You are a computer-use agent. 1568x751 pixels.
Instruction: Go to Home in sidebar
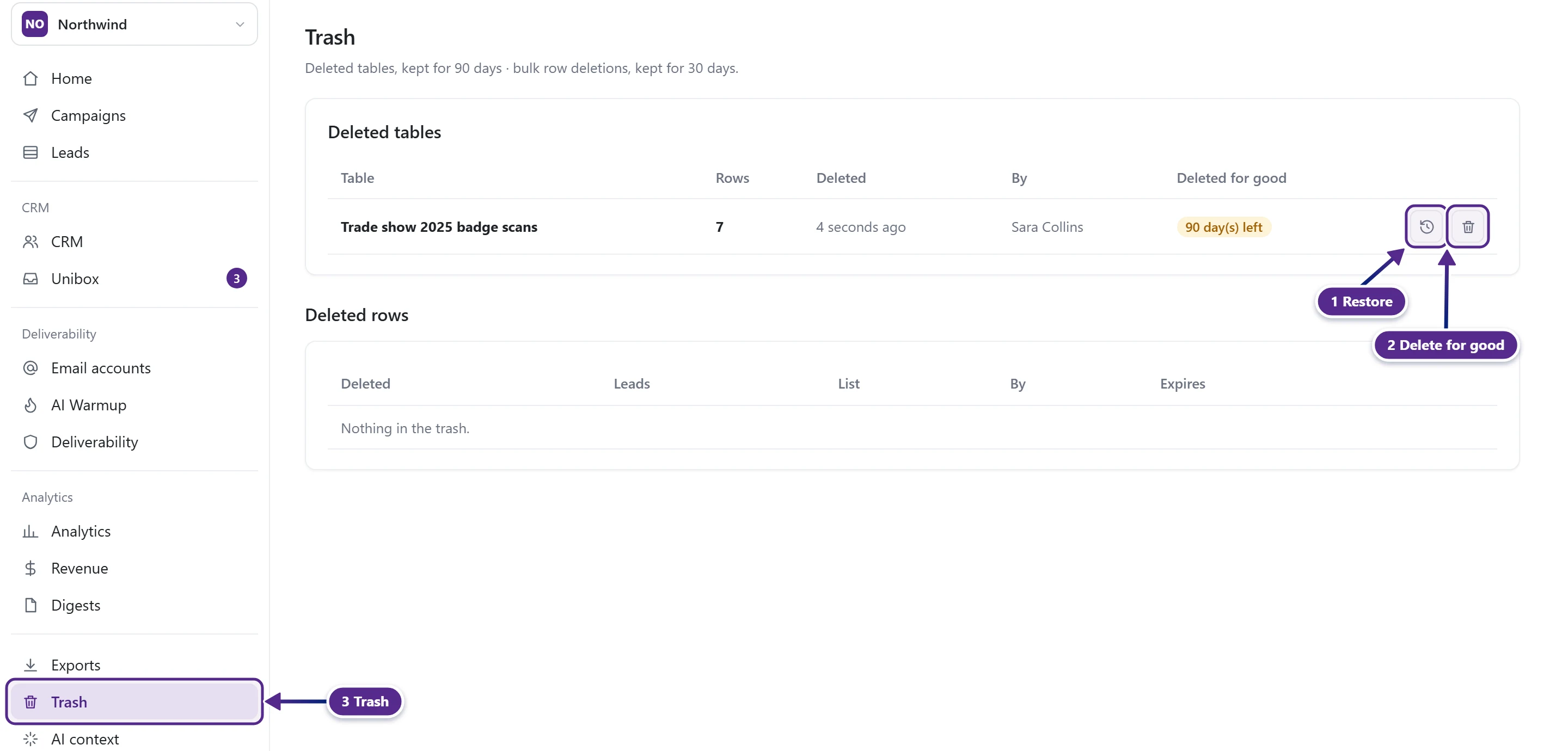point(134,78)
